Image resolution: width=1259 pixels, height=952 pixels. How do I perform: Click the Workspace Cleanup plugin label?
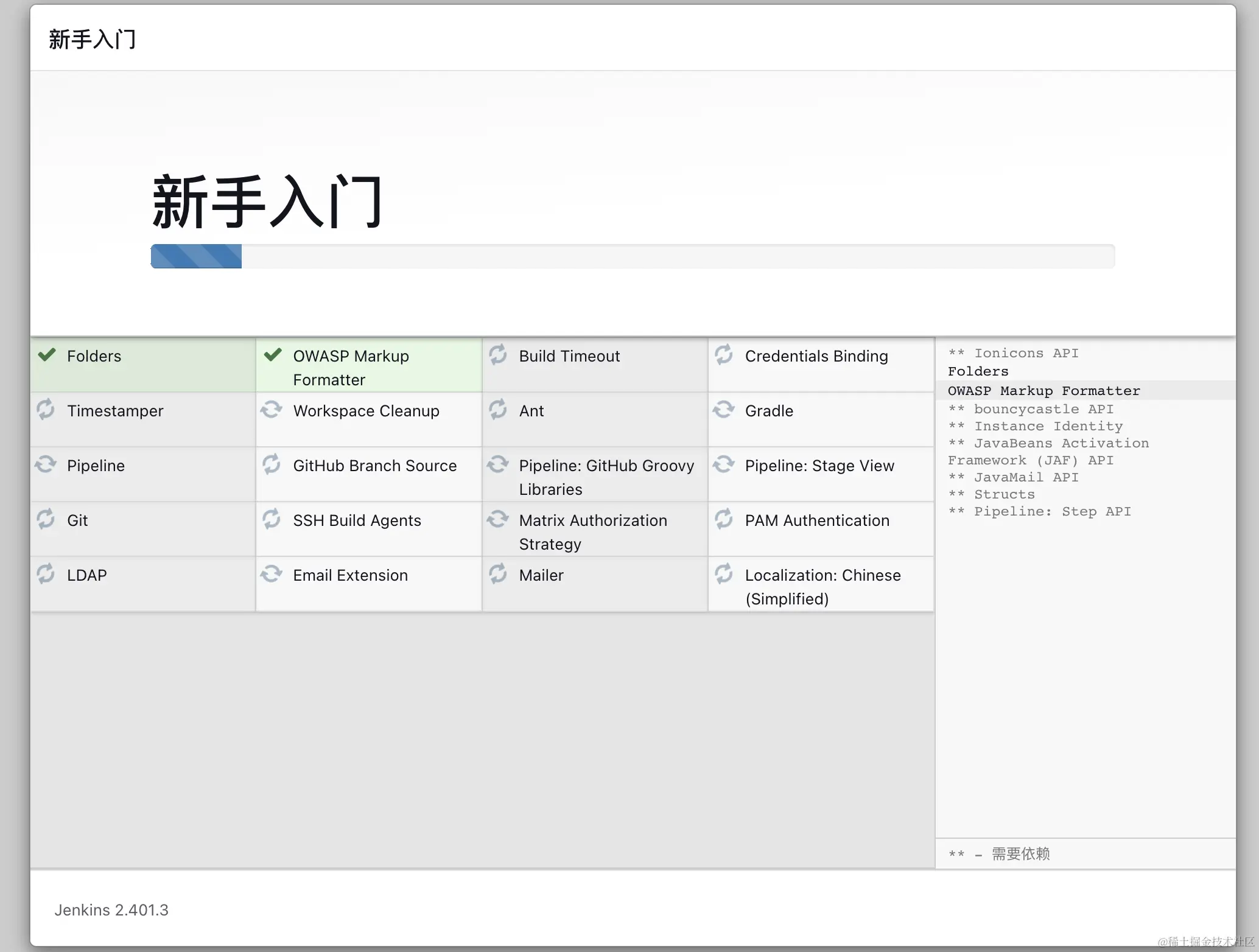click(366, 411)
